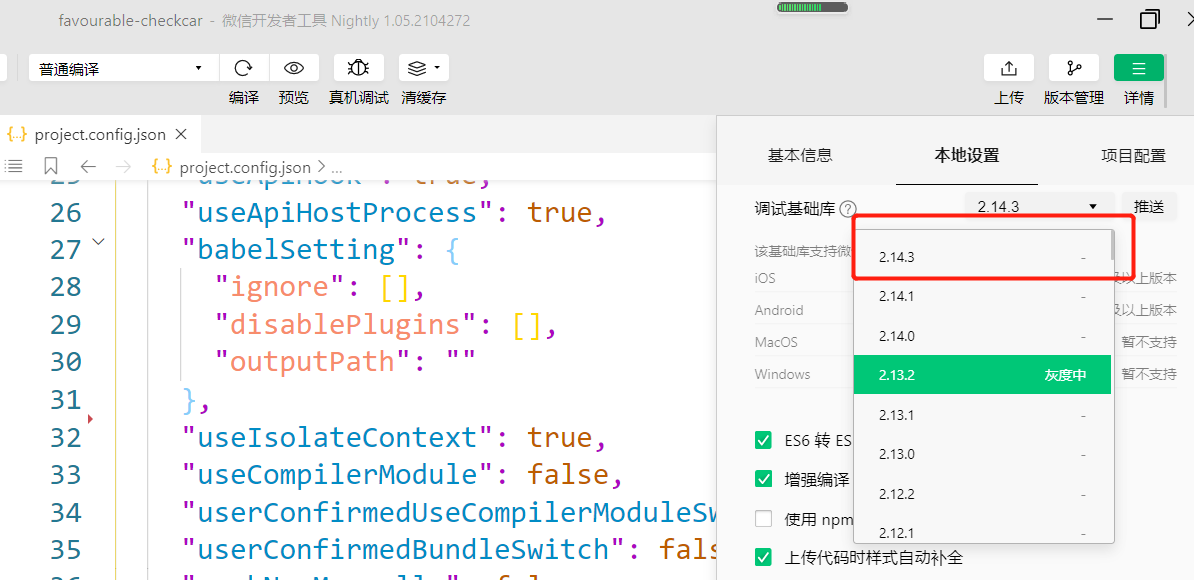Click the upload icon button
The image size is (1194, 580).
pos(1008,68)
